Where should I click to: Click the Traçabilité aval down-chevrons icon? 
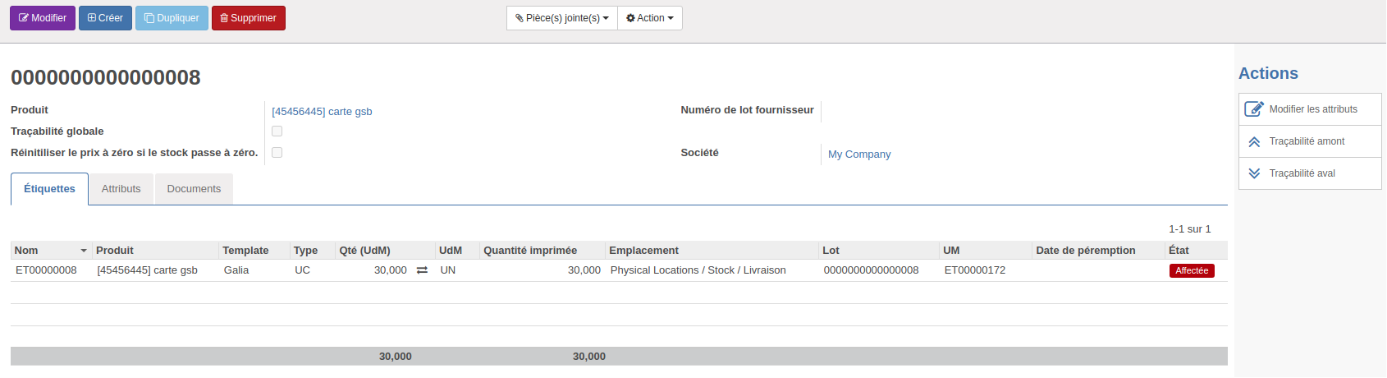(1254, 173)
